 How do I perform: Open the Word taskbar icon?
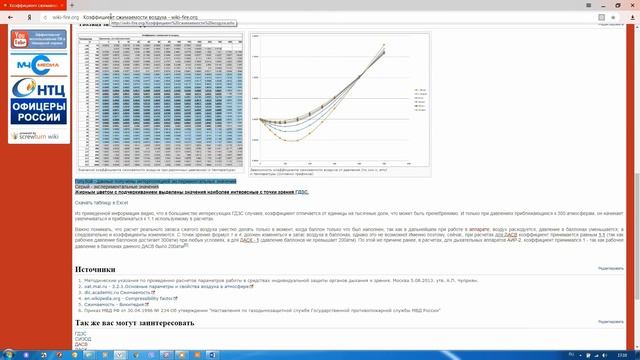pyautogui.click(x=212, y=355)
